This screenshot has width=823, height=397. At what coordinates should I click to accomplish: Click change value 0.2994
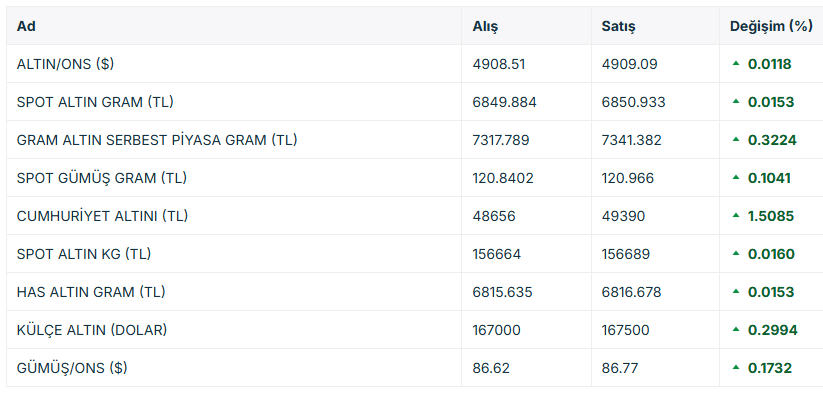773,330
